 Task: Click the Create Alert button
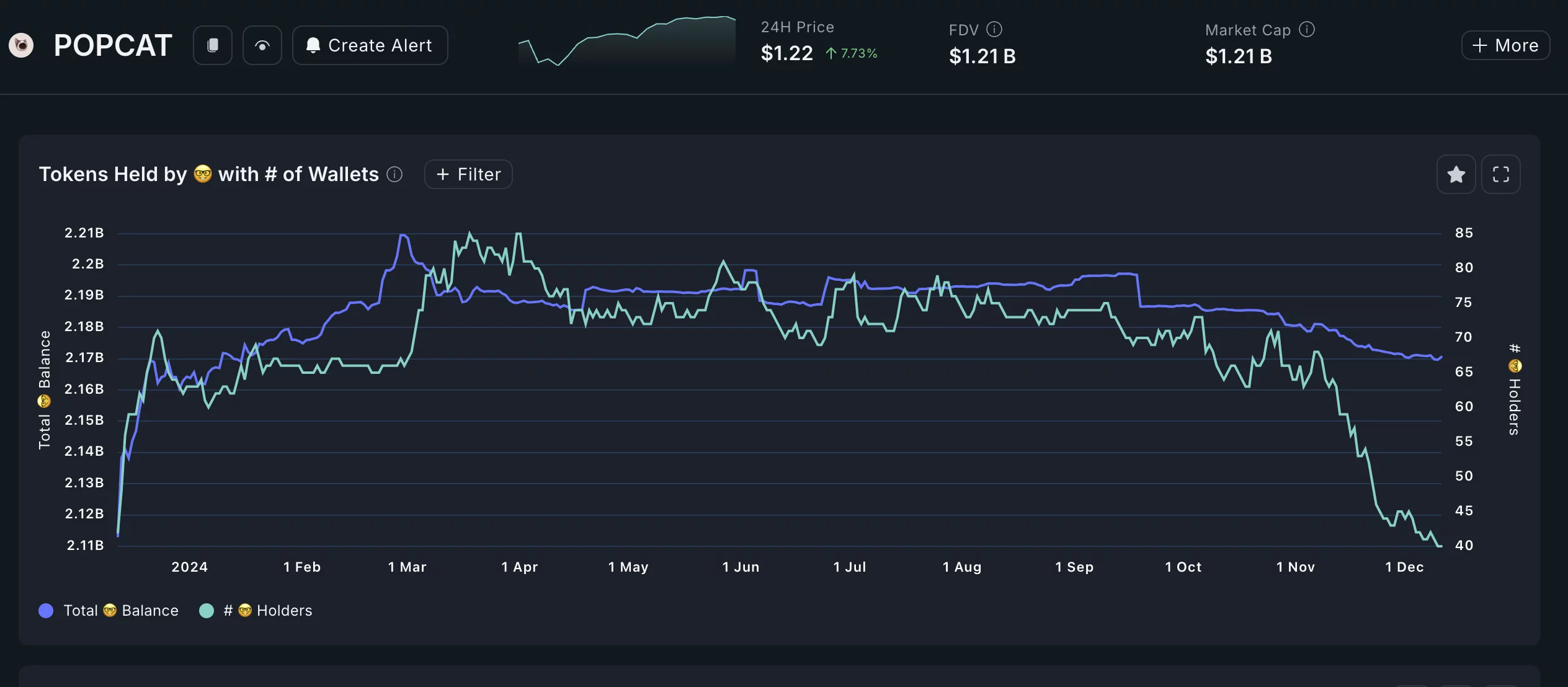click(370, 45)
